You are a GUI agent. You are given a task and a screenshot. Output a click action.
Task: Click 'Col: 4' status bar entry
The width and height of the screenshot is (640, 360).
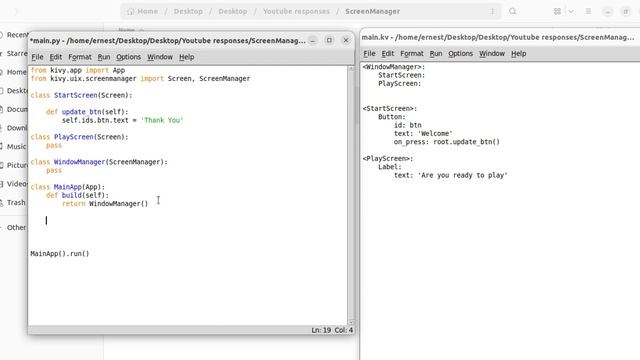tap(344, 330)
